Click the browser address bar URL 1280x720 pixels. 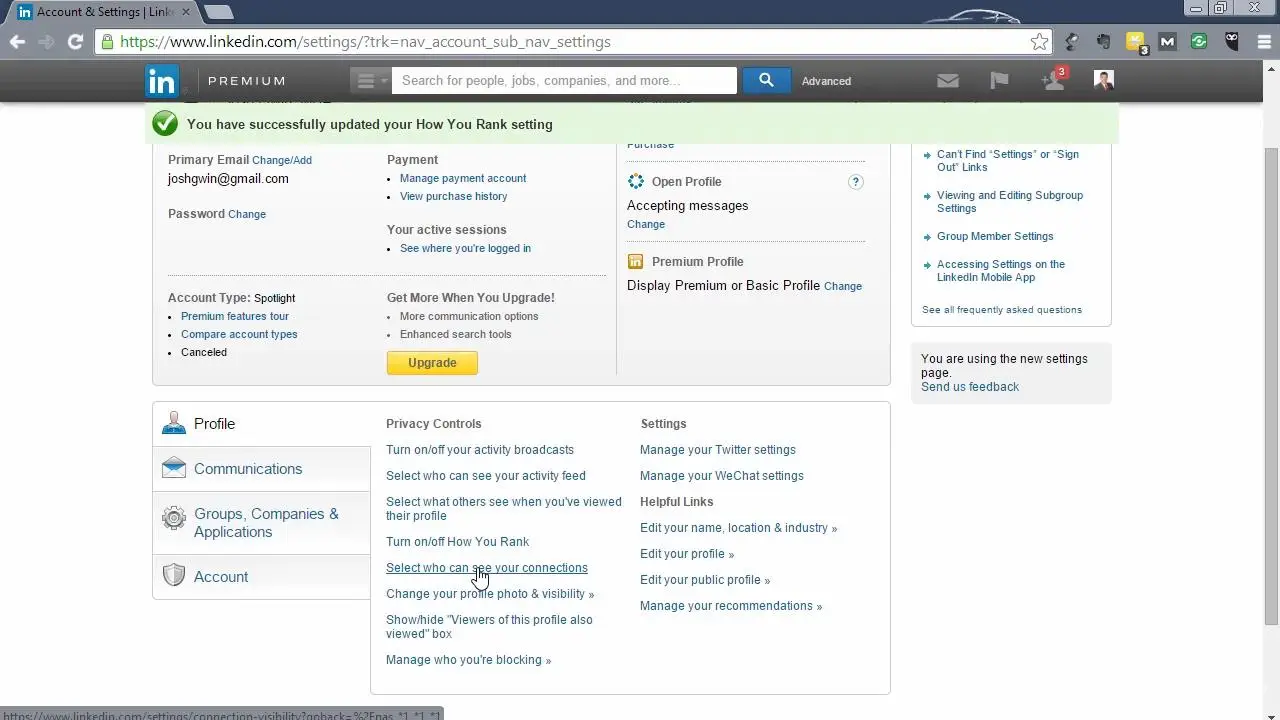tap(365, 42)
